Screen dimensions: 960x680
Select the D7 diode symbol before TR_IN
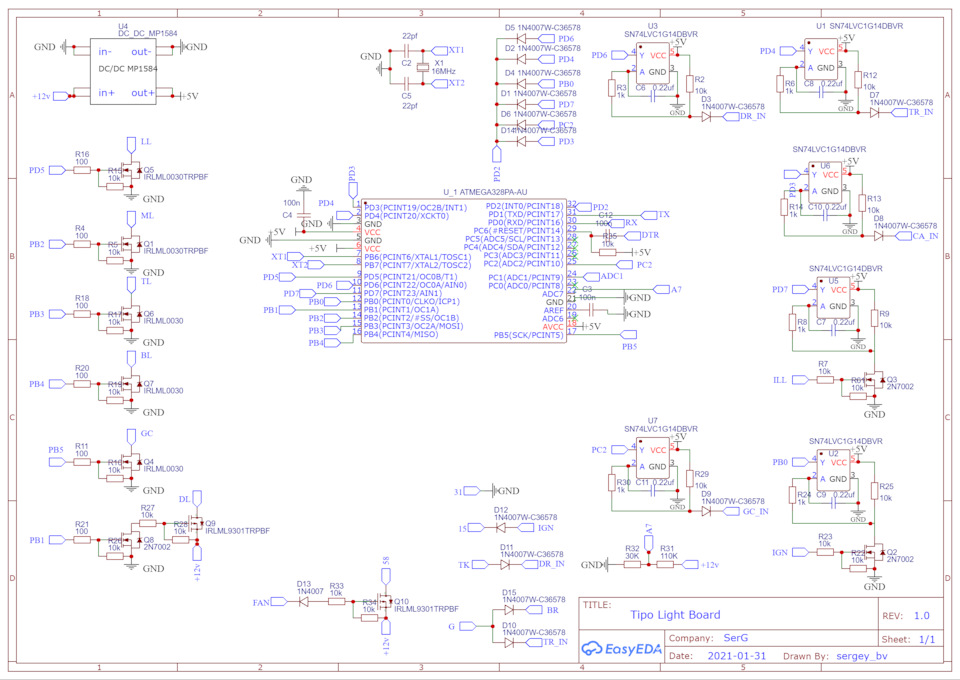point(874,113)
